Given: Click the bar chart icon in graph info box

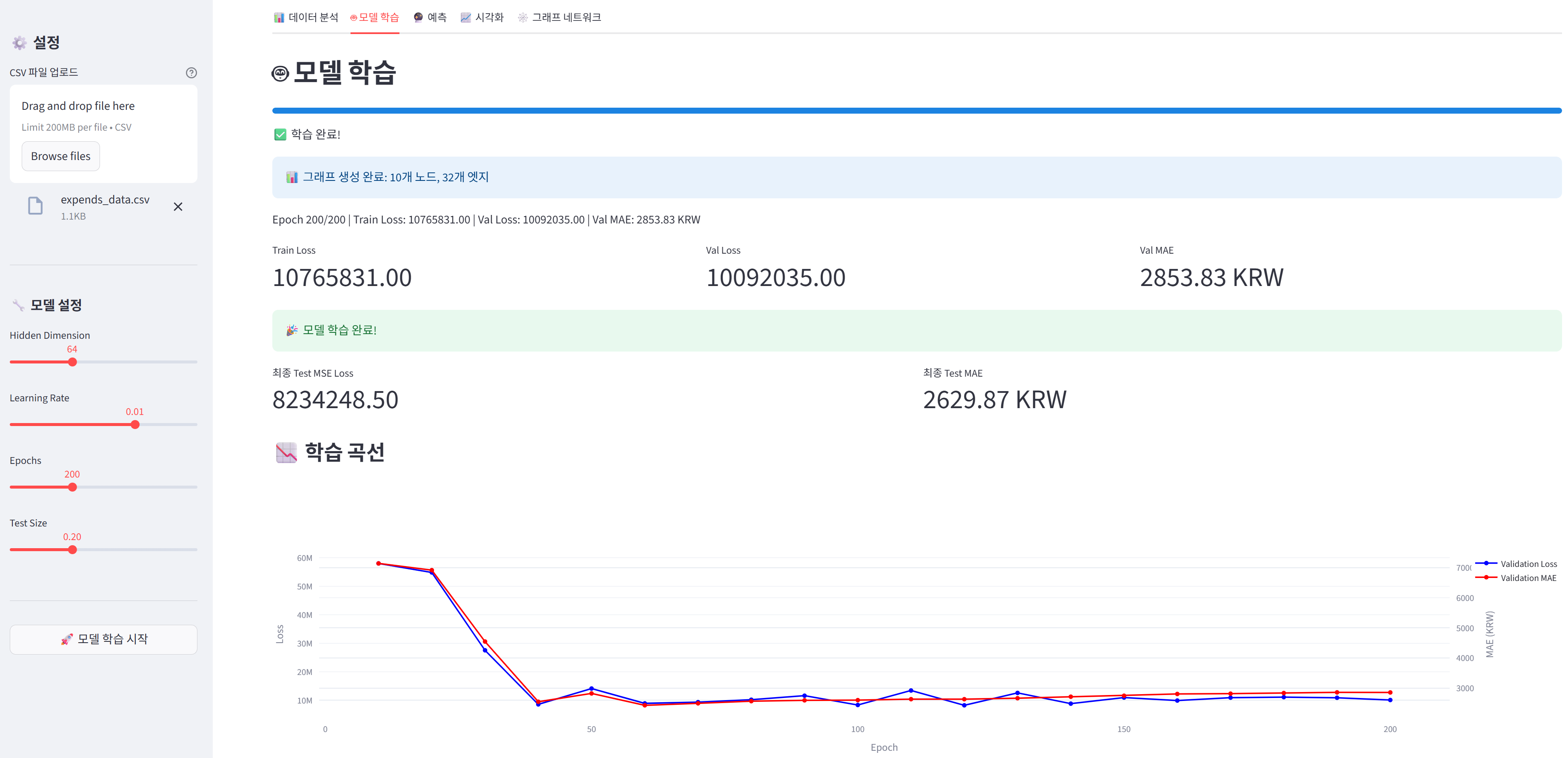Looking at the screenshot, I should coord(292,177).
